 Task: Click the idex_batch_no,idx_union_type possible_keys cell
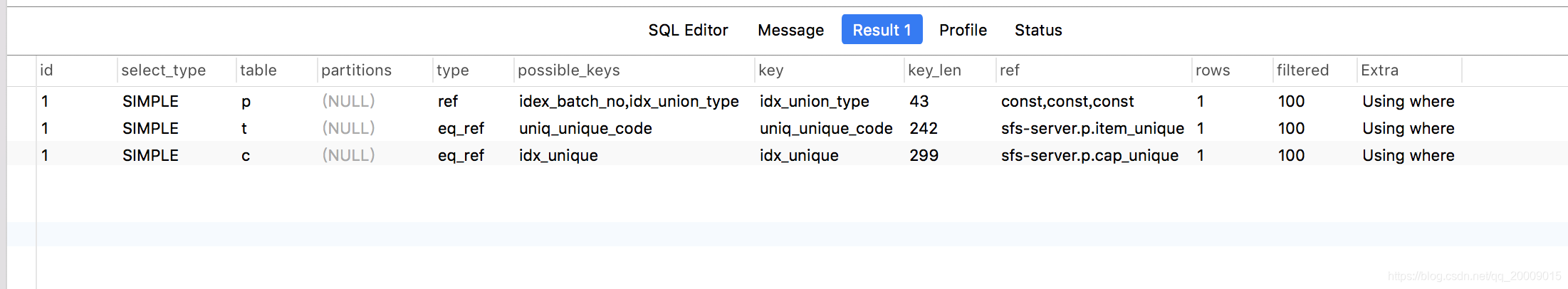click(629, 101)
